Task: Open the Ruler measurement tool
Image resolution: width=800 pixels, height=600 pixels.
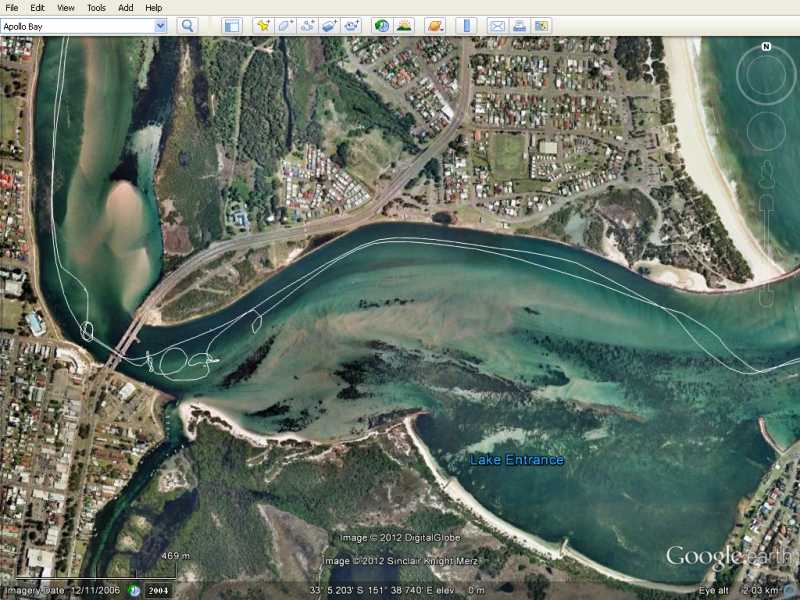Action: (x=466, y=26)
